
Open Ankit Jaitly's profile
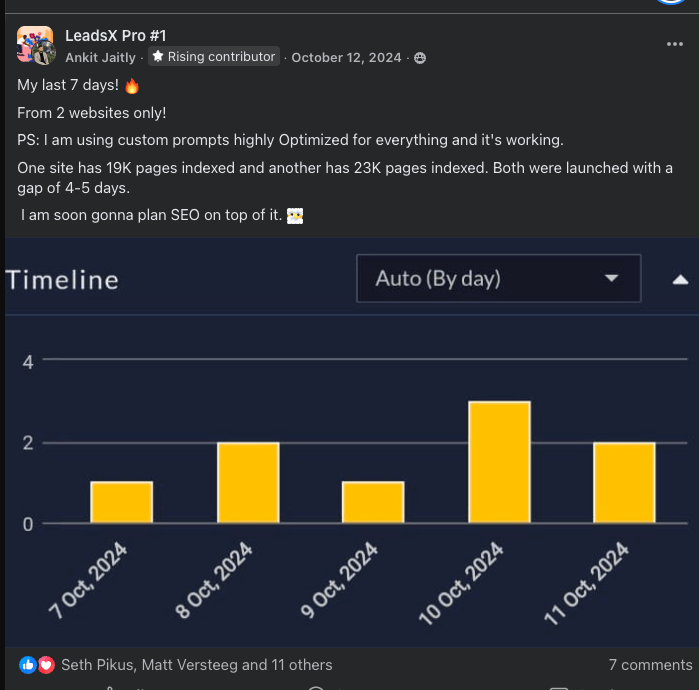click(101, 58)
